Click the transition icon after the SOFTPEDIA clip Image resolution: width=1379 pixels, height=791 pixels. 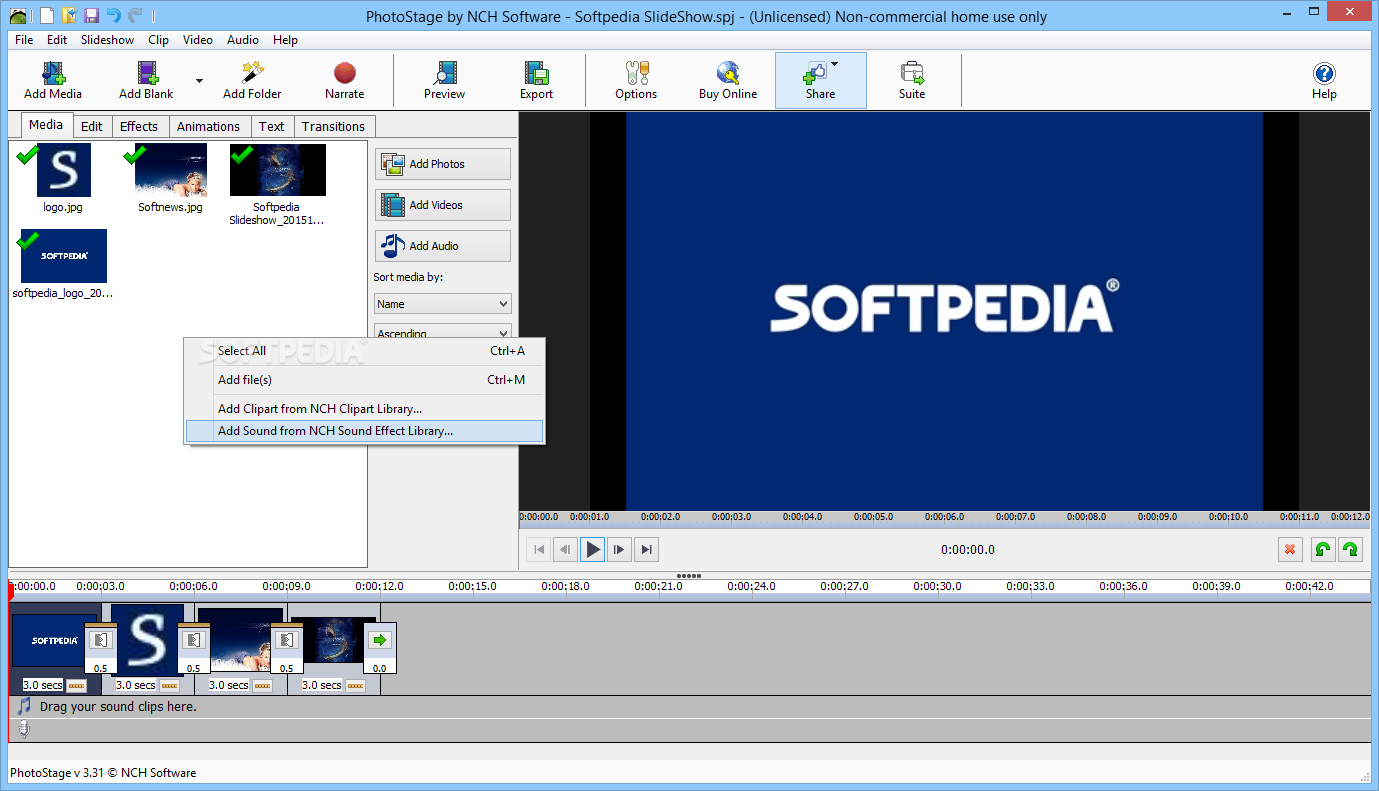100,639
